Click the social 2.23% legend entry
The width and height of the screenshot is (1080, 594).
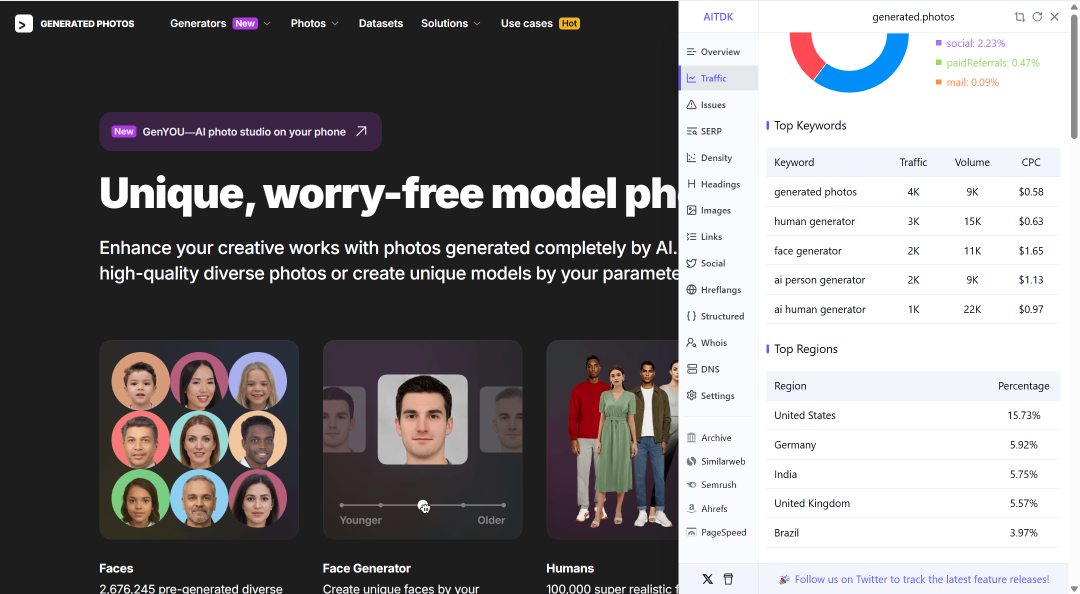click(x=970, y=43)
